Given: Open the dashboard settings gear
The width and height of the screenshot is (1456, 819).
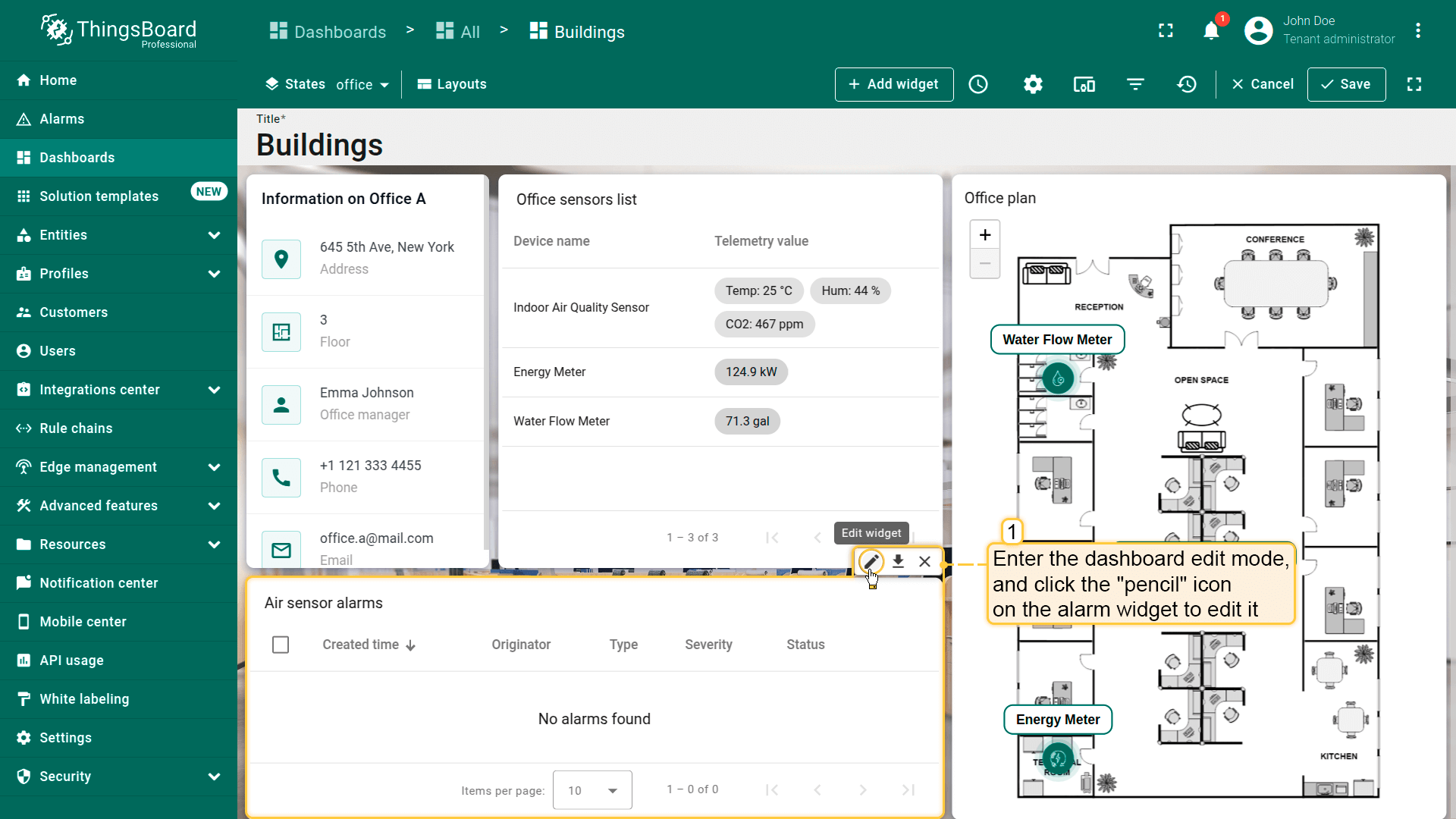Looking at the screenshot, I should coord(1033,84).
